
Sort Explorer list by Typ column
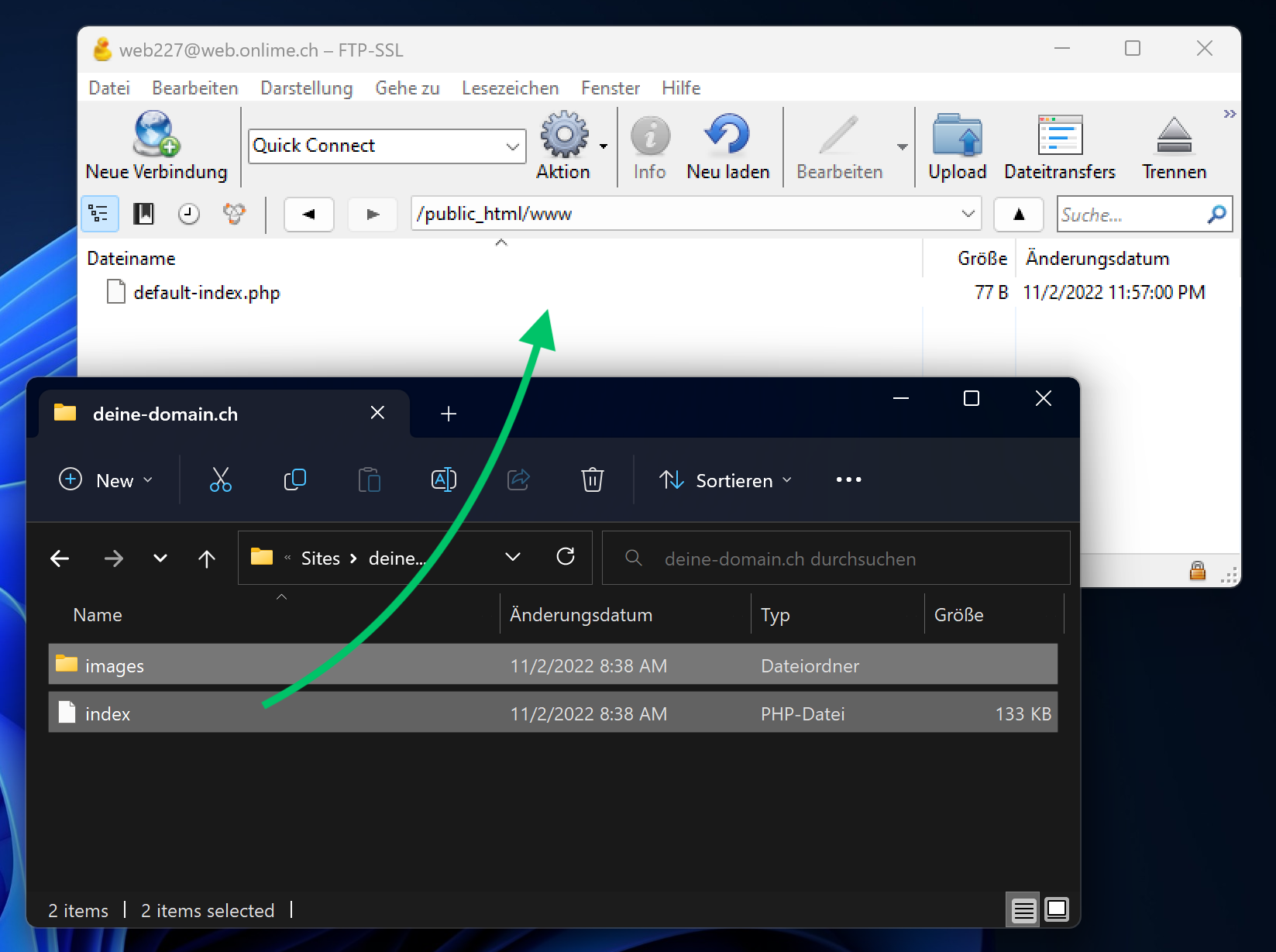pyautogui.click(x=775, y=615)
